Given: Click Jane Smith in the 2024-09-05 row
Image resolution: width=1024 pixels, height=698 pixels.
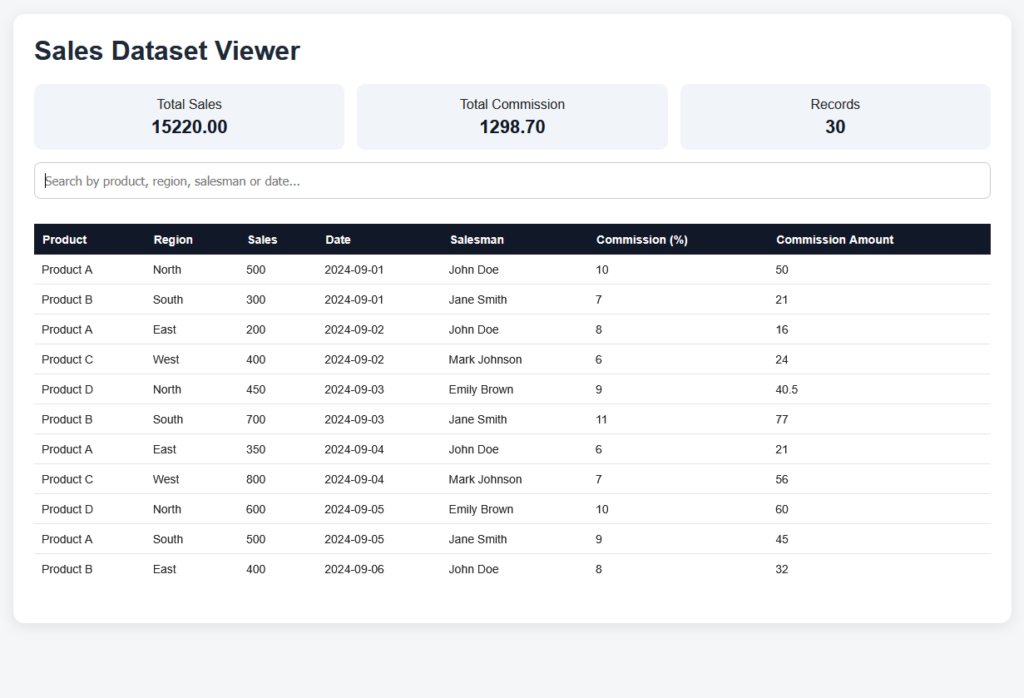Looking at the screenshot, I should pos(477,540).
